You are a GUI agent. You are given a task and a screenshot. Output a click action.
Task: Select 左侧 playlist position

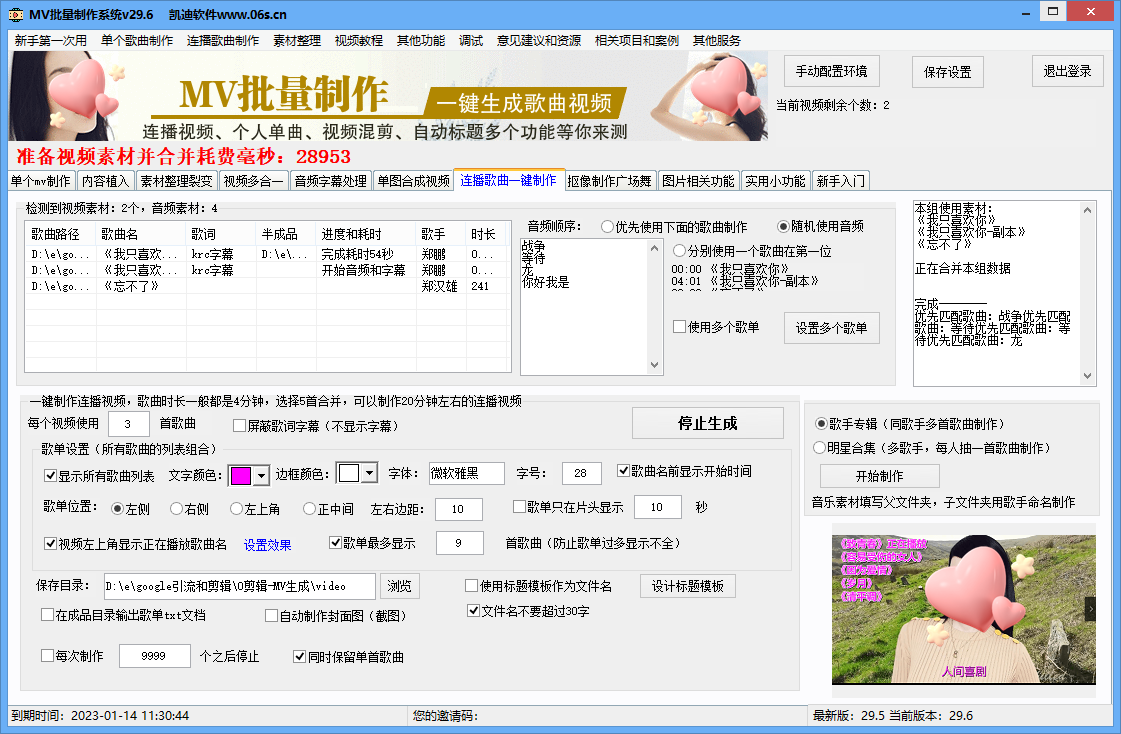point(131,509)
